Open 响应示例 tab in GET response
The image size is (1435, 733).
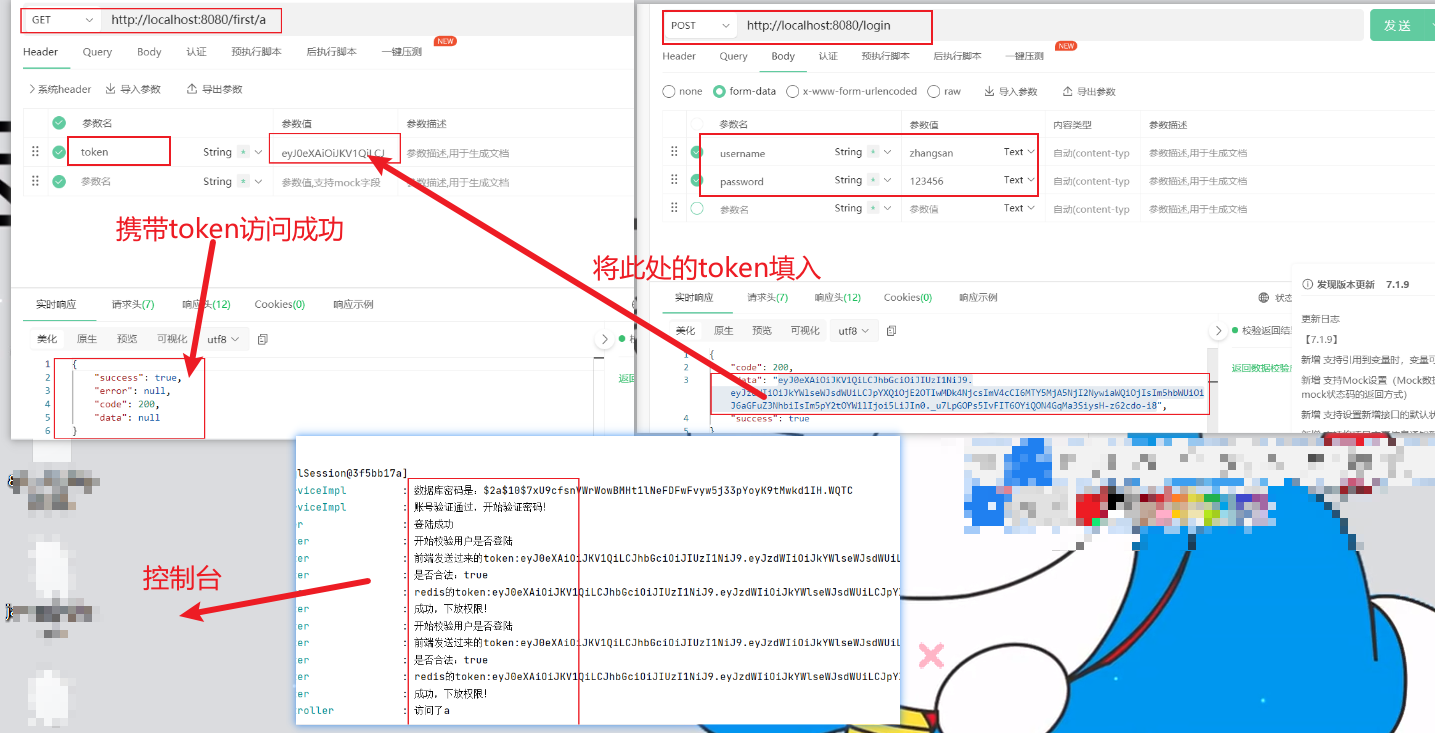point(353,304)
